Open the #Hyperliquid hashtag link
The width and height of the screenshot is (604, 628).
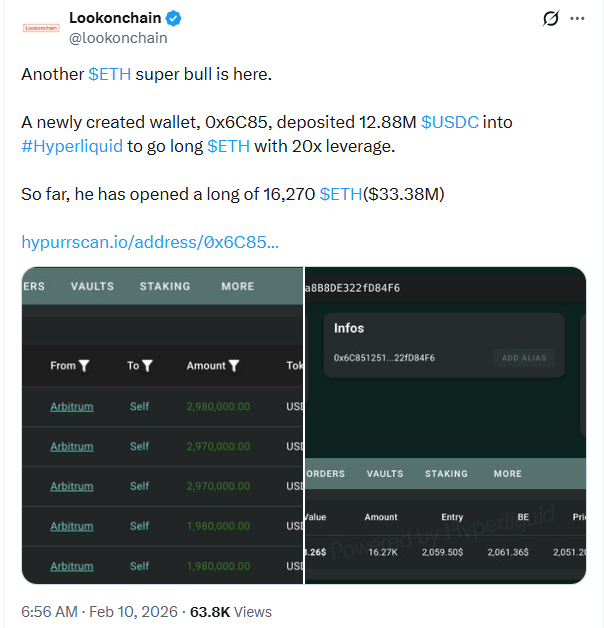pos(71,146)
